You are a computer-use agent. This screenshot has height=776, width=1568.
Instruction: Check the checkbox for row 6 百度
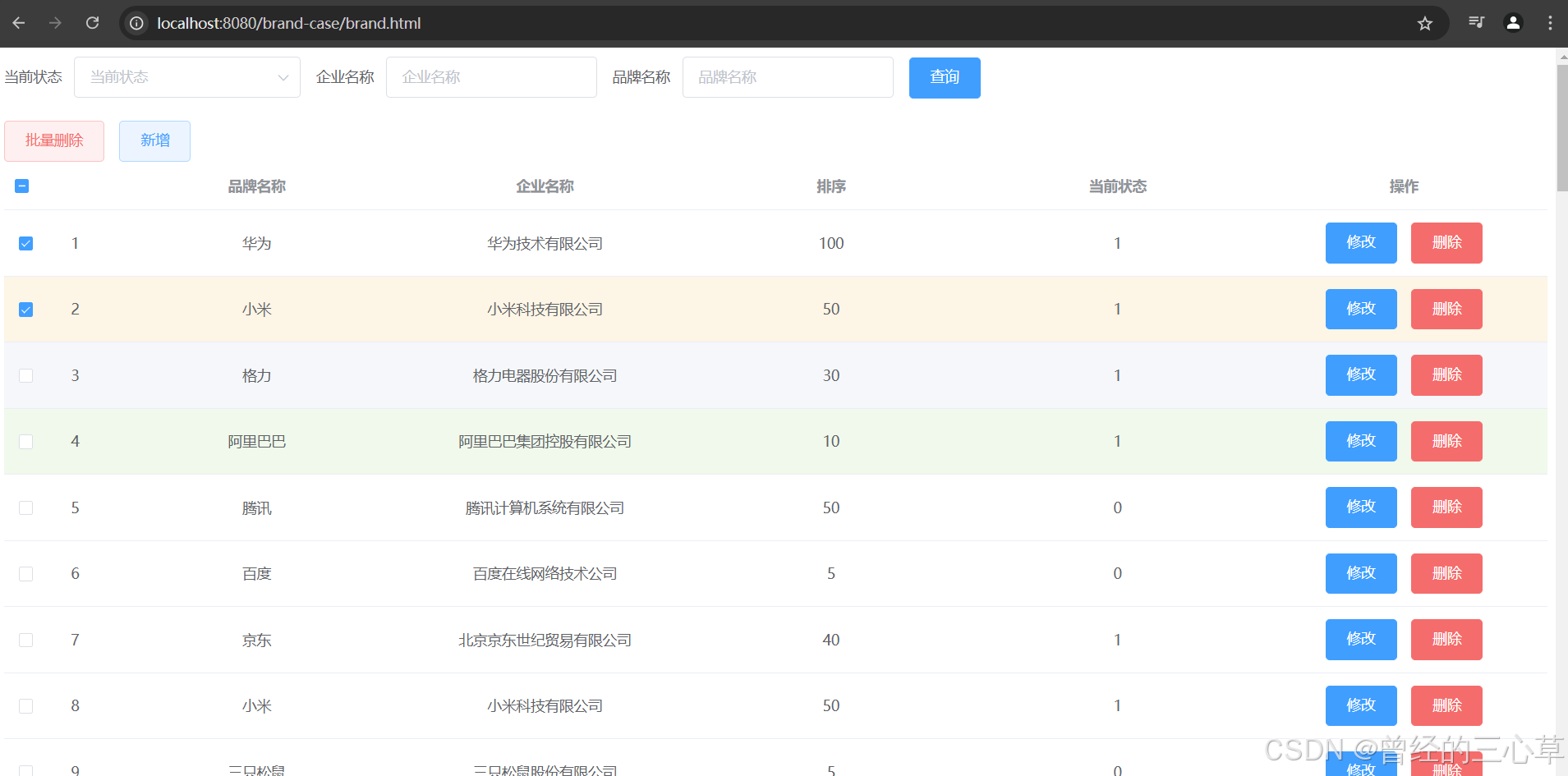26,574
